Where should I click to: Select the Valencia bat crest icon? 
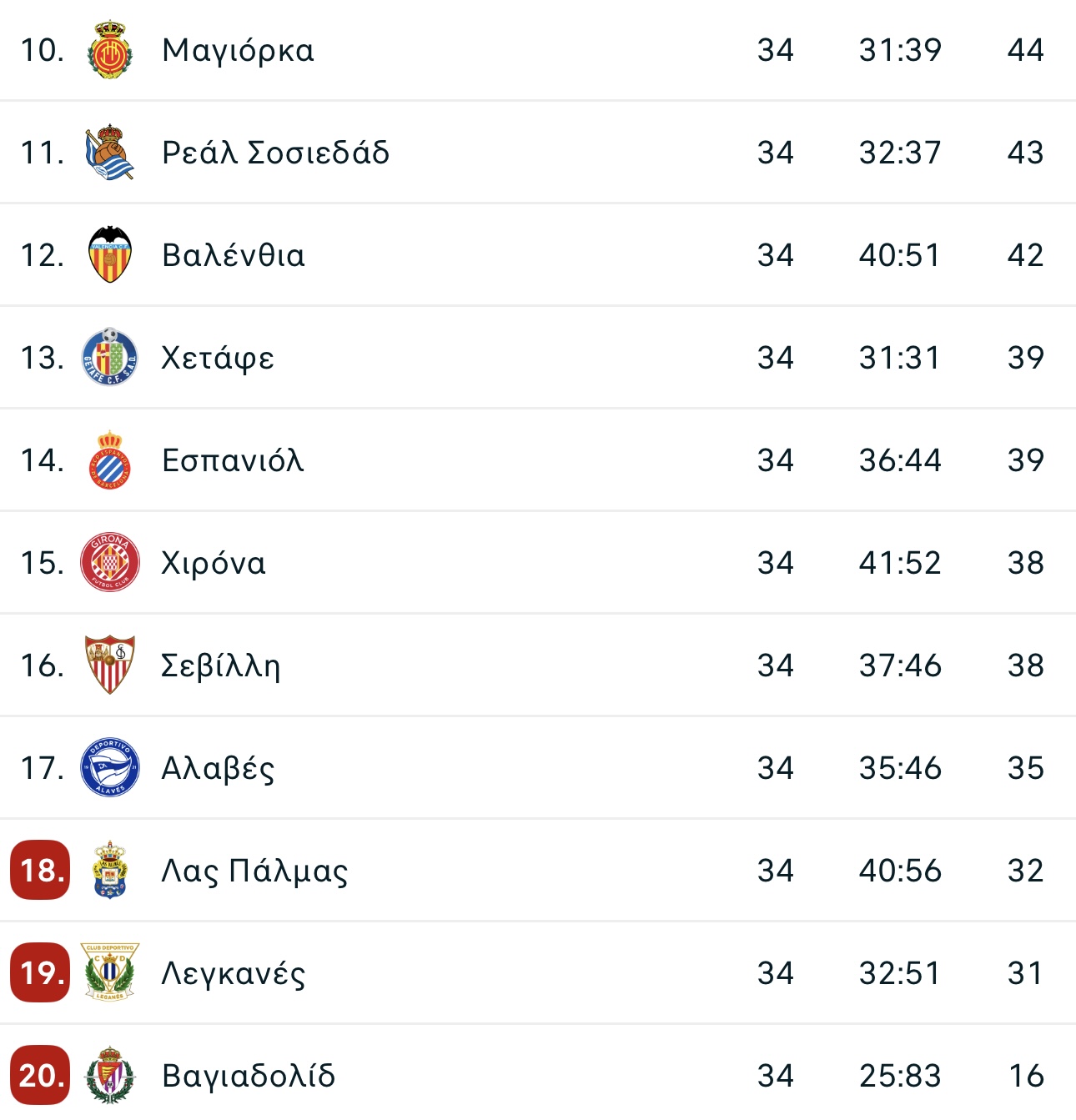click(x=110, y=255)
